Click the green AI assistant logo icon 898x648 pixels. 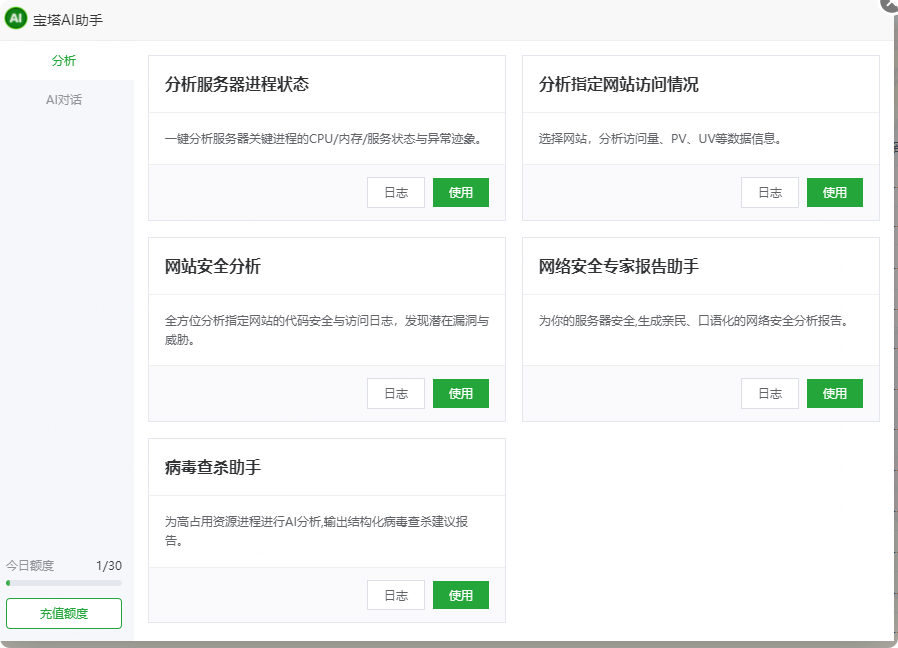[14, 17]
